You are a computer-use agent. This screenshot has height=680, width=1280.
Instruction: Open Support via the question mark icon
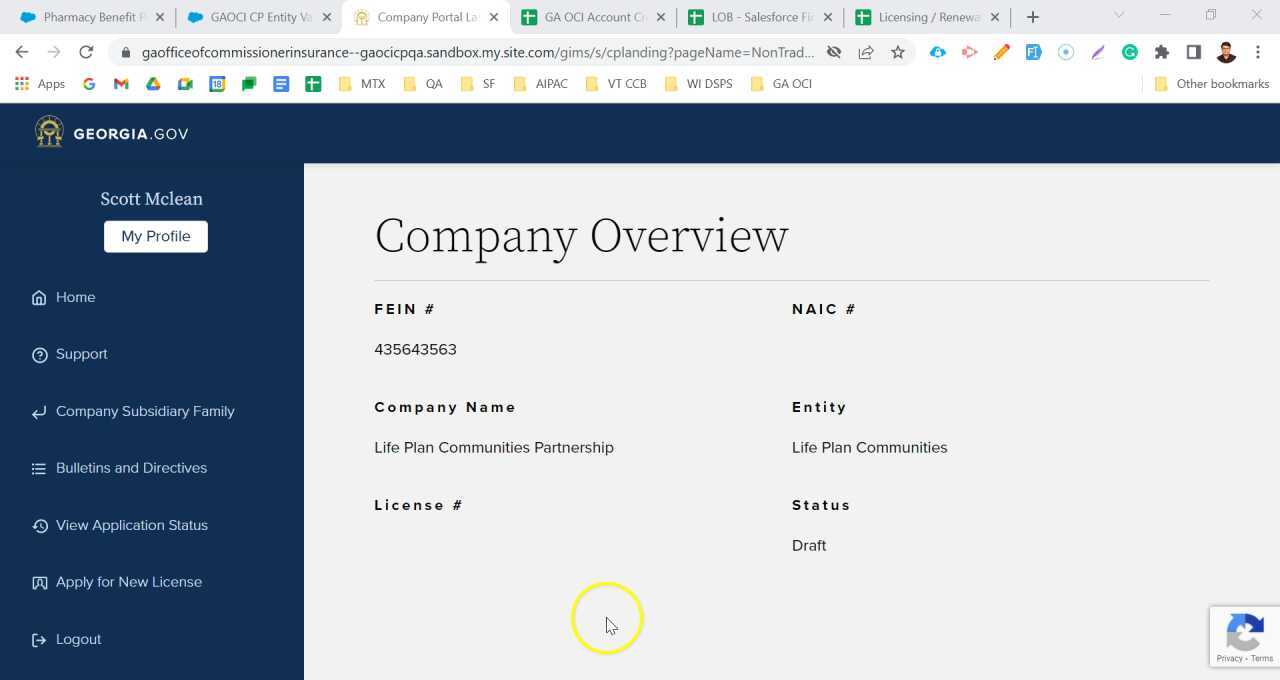pos(38,354)
